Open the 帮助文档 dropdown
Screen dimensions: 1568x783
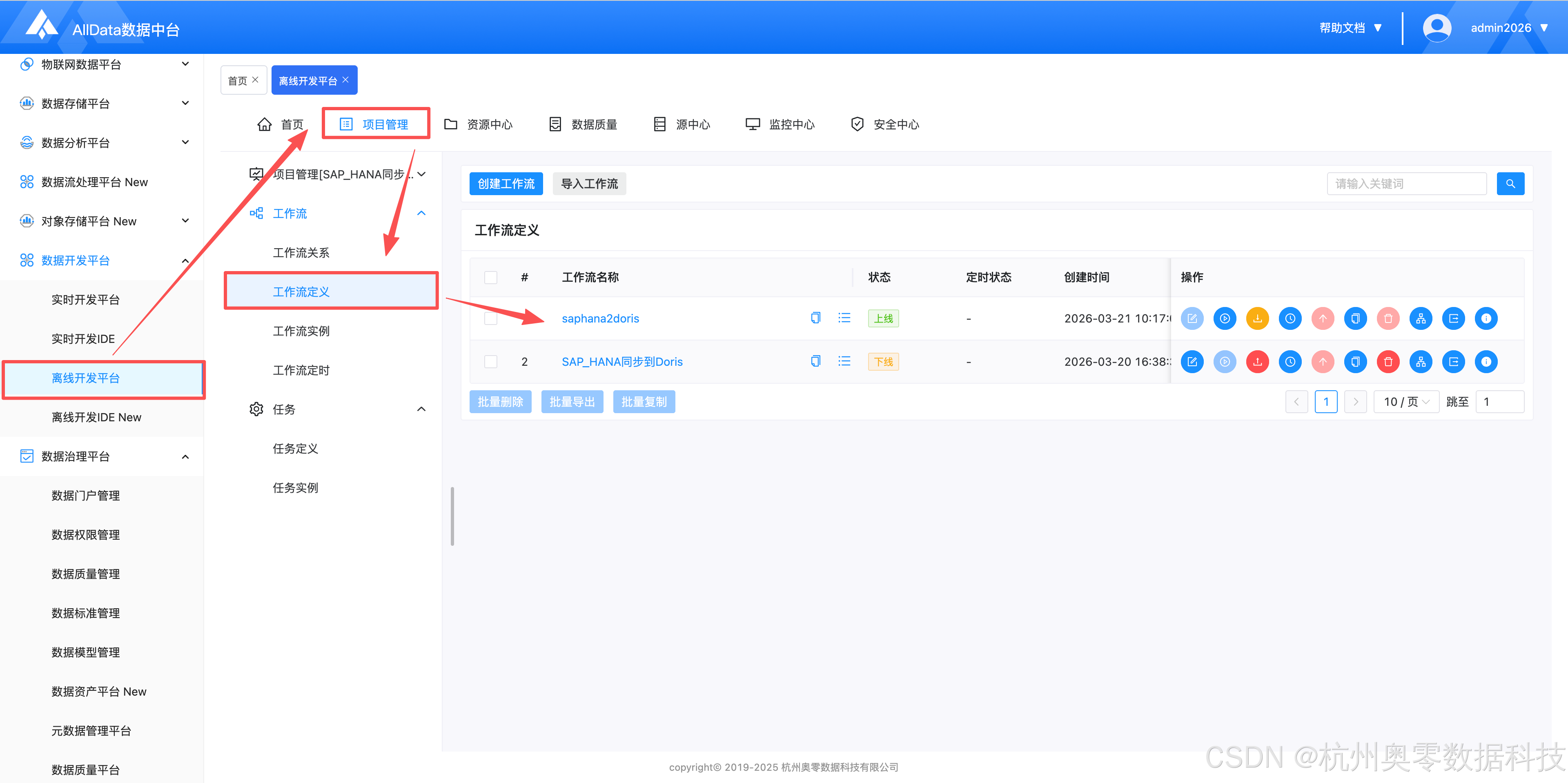coord(1350,28)
